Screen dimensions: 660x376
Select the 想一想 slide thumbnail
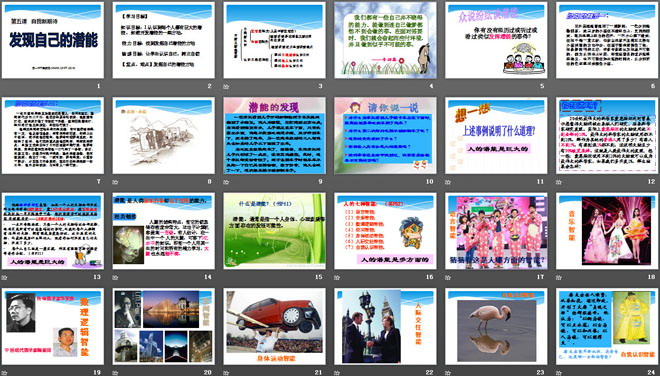click(496, 136)
